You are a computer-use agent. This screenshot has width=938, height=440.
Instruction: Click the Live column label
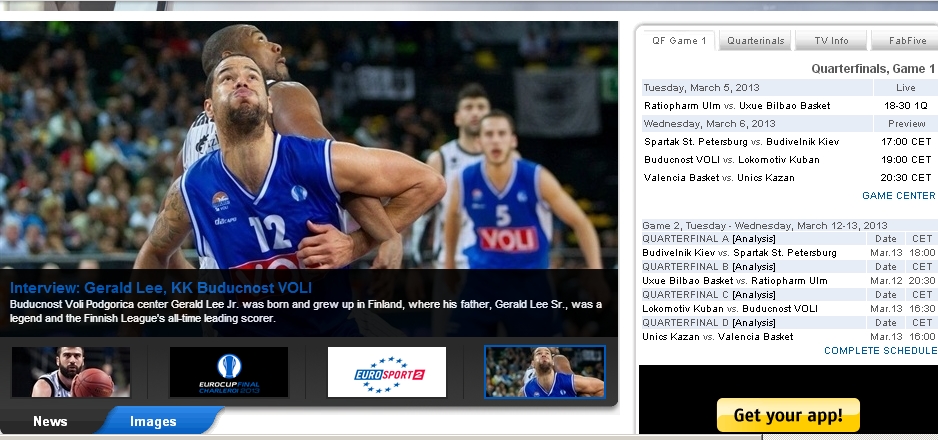click(906, 88)
